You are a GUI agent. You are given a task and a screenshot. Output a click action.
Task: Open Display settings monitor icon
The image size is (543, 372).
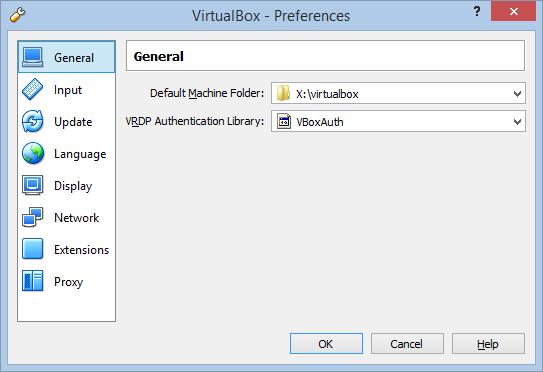[33, 185]
